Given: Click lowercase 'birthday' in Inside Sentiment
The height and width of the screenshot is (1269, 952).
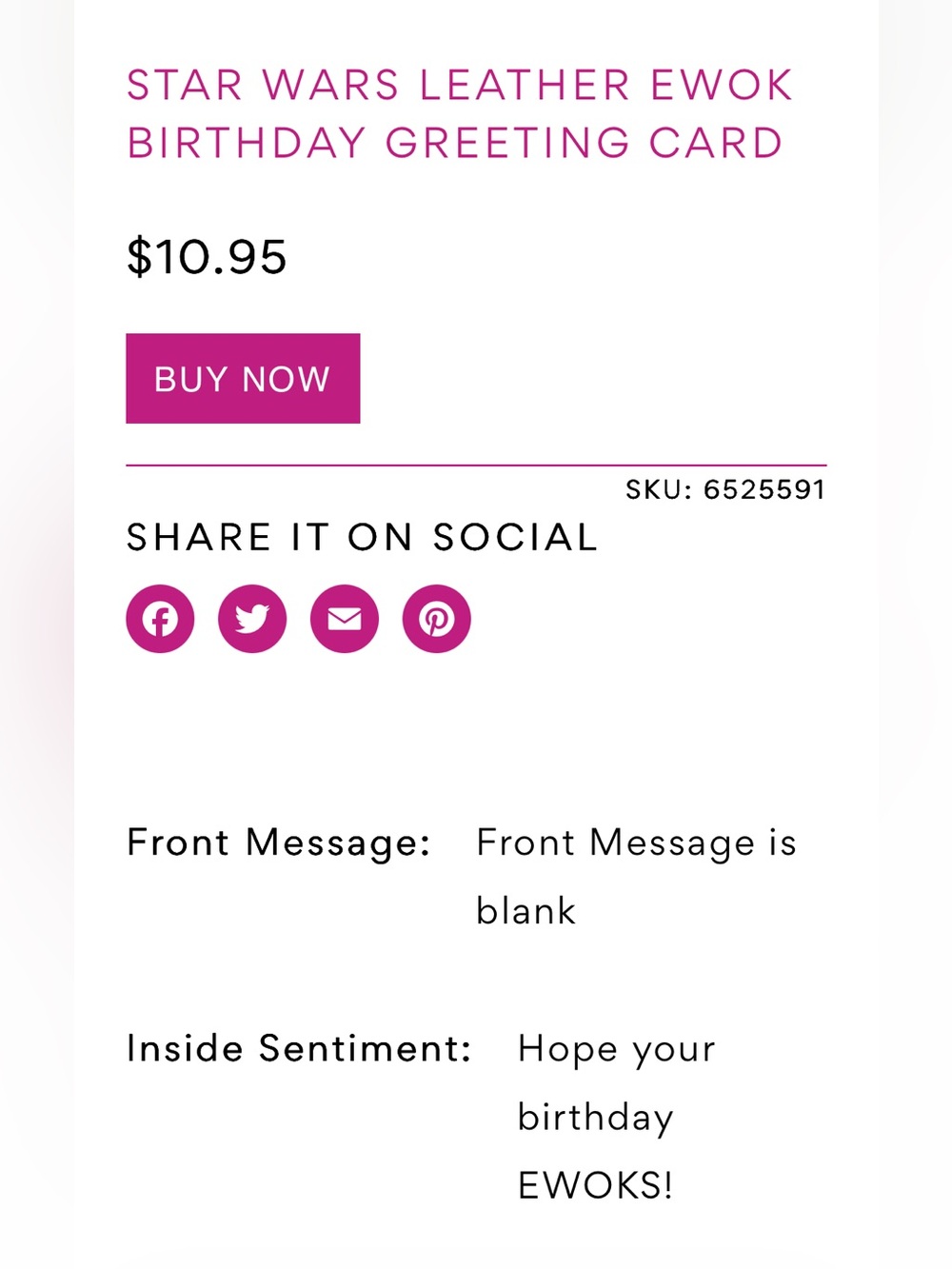Looking at the screenshot, I should coord(595,1118).
